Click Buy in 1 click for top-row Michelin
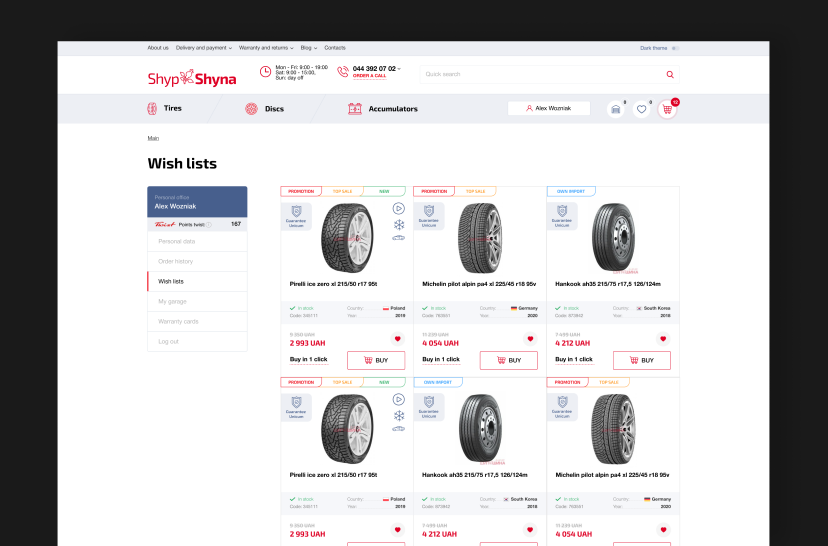This screenshot has width=828, height=546. (x=441, y=359)
